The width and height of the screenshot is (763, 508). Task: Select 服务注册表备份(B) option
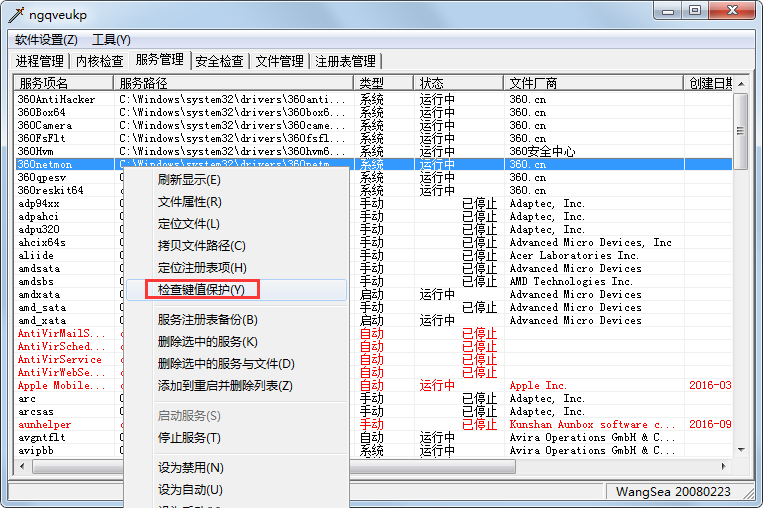click(x=207, y=320)
